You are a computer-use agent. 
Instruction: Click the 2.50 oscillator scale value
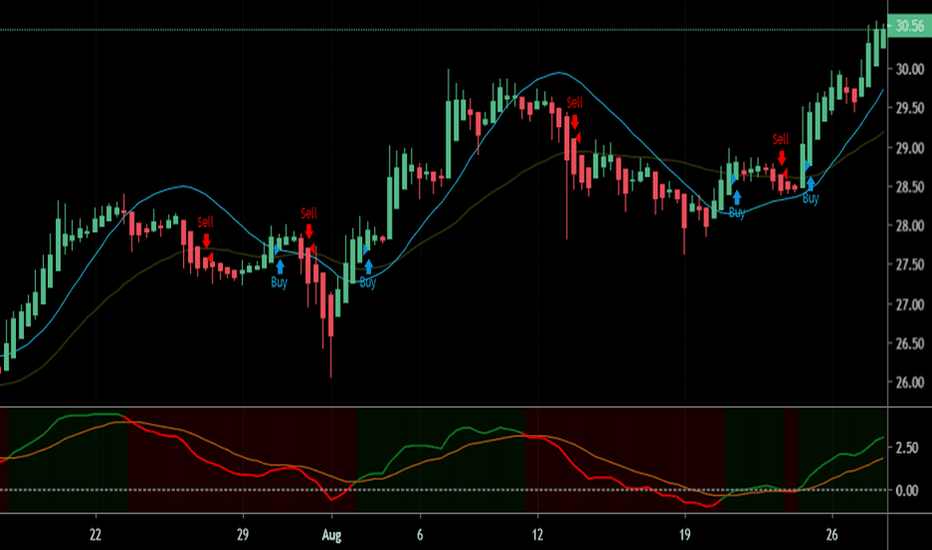click(x=907, y=447)
